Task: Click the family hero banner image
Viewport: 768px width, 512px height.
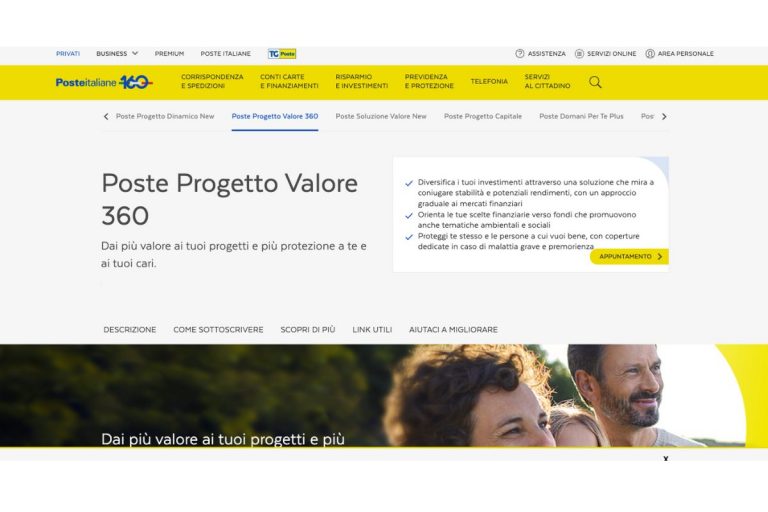Action: click(384, 395)
